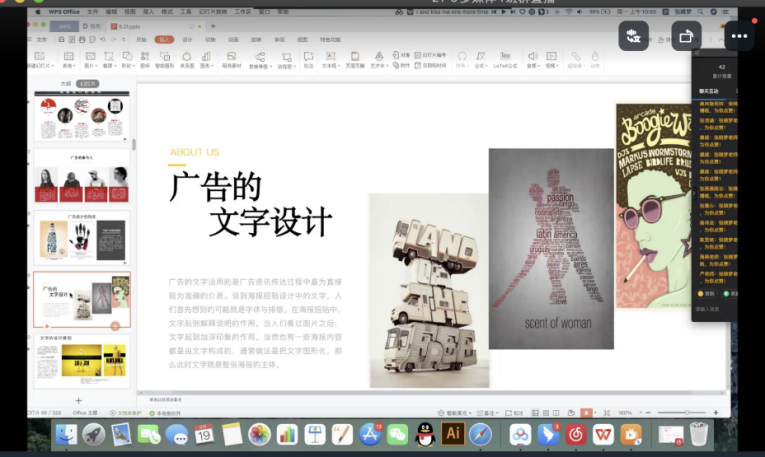This screenshot has height=457, width=765.
Task: Expand the slideshow play button dropdown arrow
Action: 597,413
